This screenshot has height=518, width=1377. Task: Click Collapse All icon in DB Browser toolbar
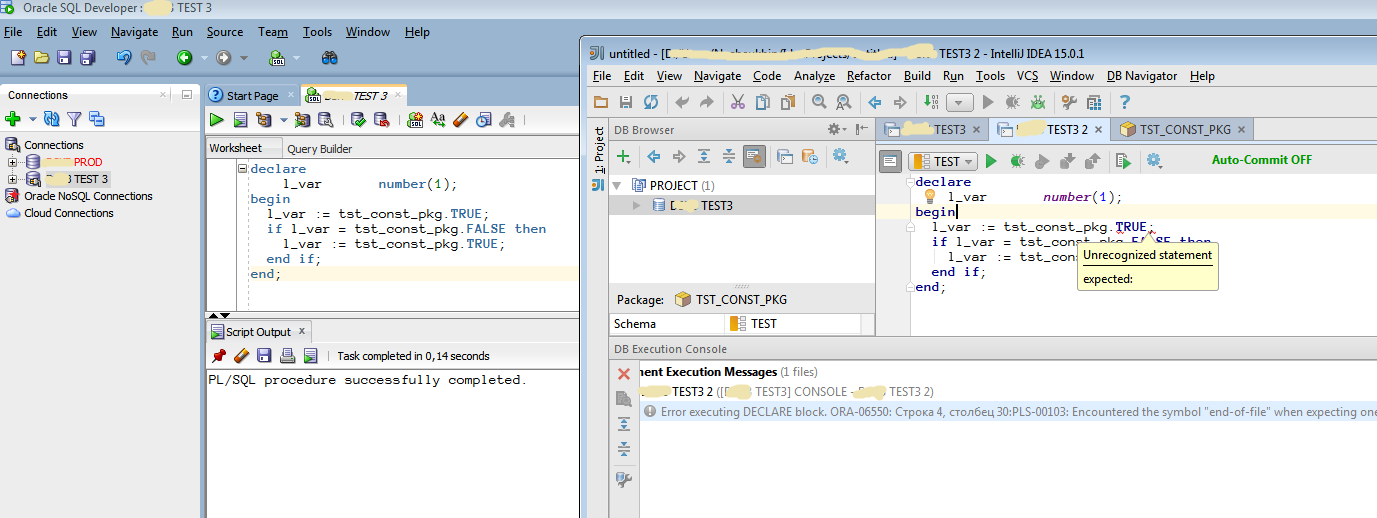(729, 156)
